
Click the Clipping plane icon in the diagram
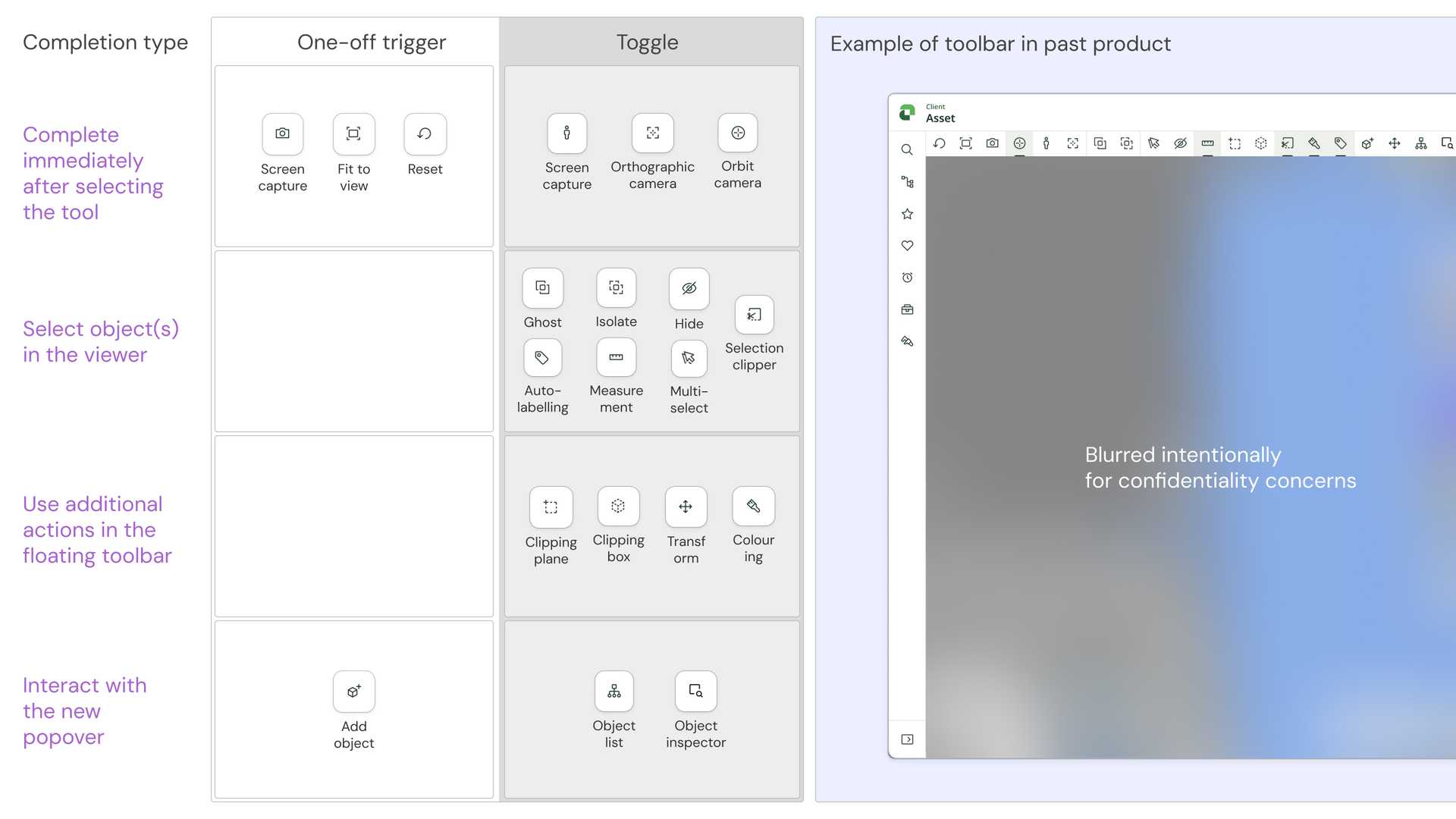(x=551, y=507)
